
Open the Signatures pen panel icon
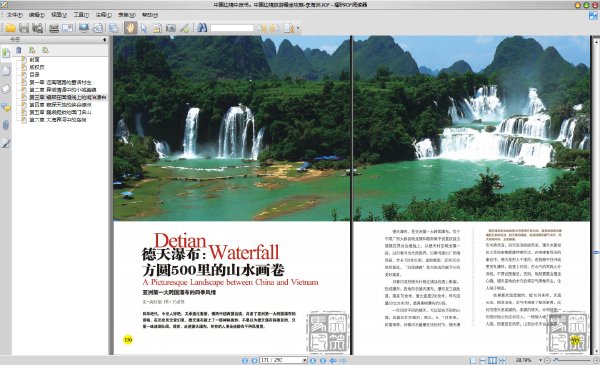coord(6,143)
